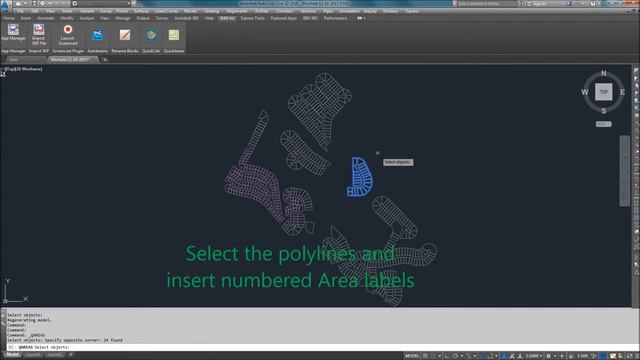Add a new layout with plus button
640x360 pixels.
71,355
